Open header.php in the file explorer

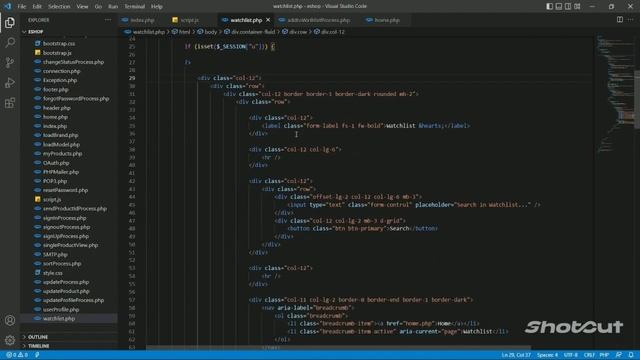57,108
